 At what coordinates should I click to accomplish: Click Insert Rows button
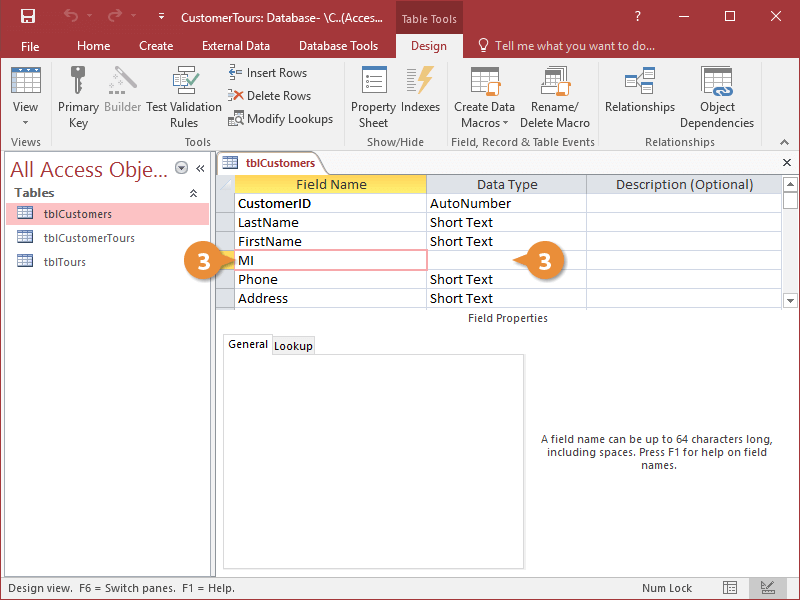coord(267,73)
